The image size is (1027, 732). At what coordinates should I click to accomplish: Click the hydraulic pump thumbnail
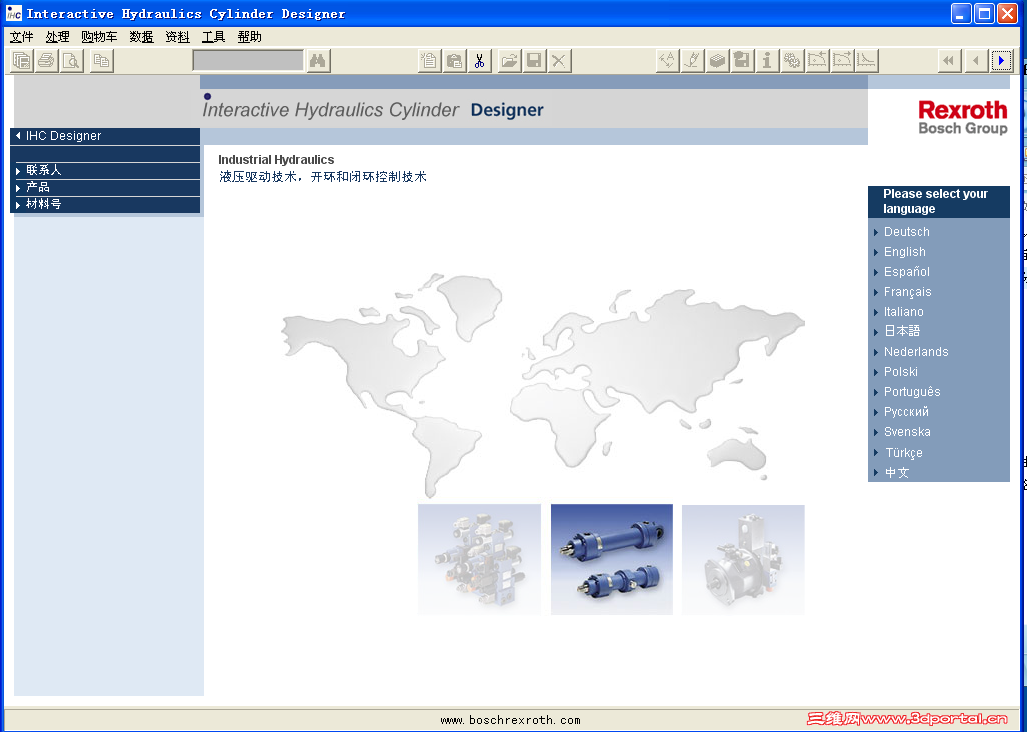pyautogui.click(x=743, y=559)
